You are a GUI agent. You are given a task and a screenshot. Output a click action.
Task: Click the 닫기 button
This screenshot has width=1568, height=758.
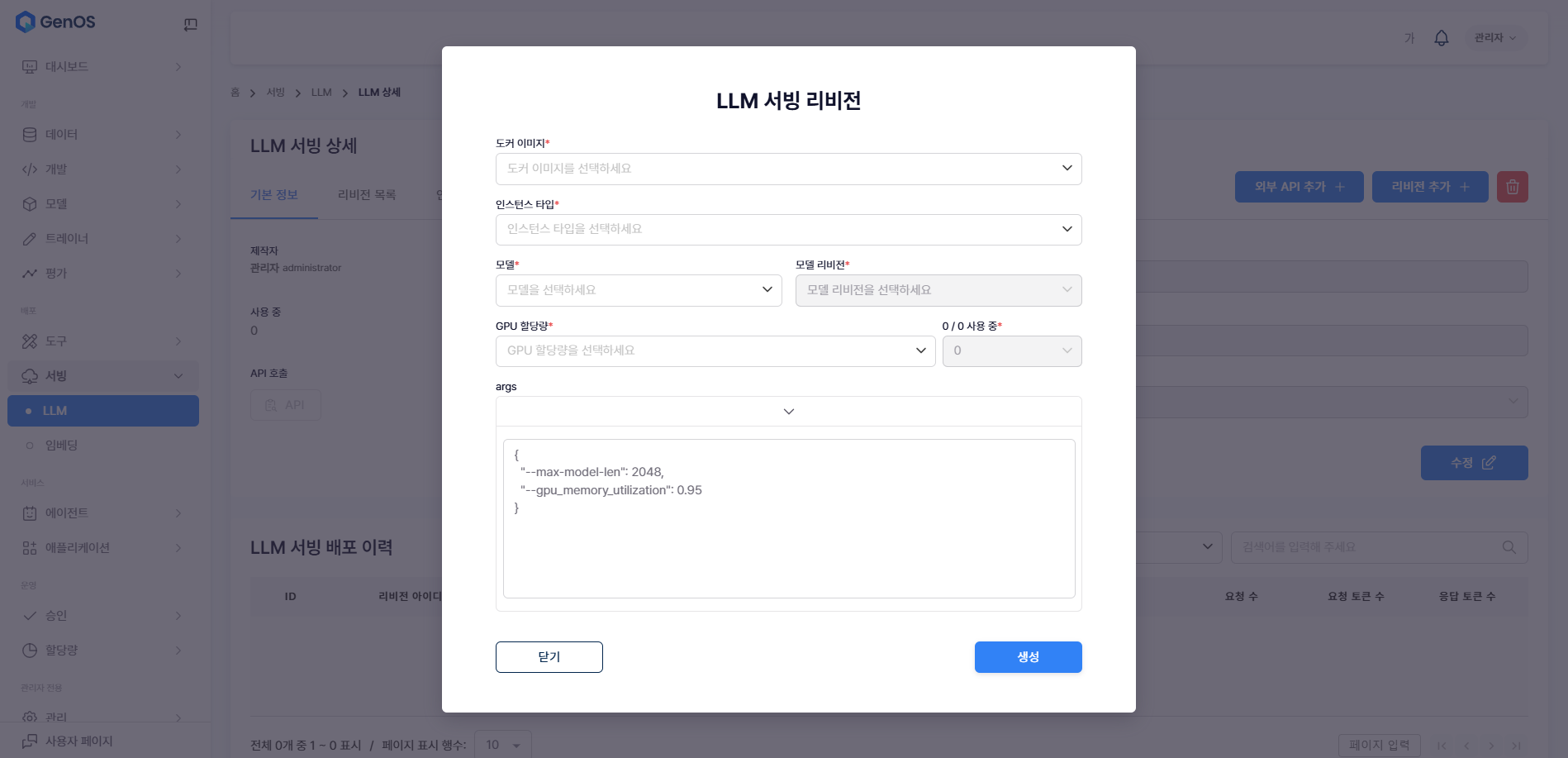(x=549, y=657)
